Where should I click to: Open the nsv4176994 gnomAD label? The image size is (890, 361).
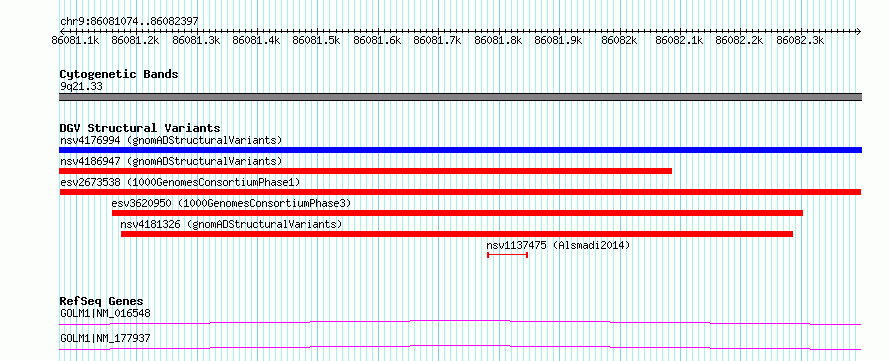[171, 140]
